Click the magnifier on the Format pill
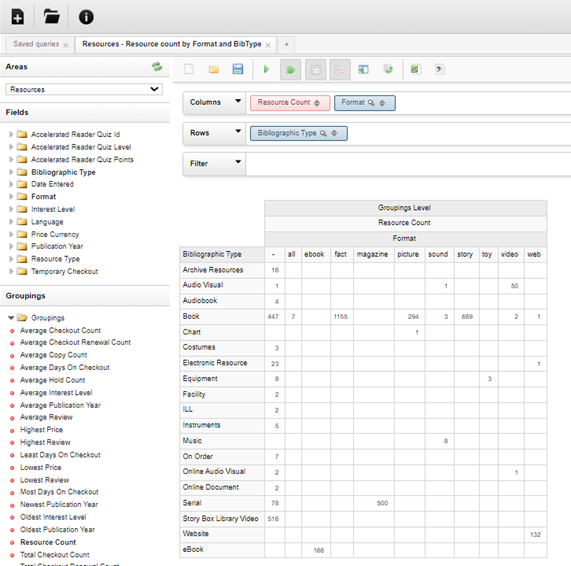 (371, 103)
